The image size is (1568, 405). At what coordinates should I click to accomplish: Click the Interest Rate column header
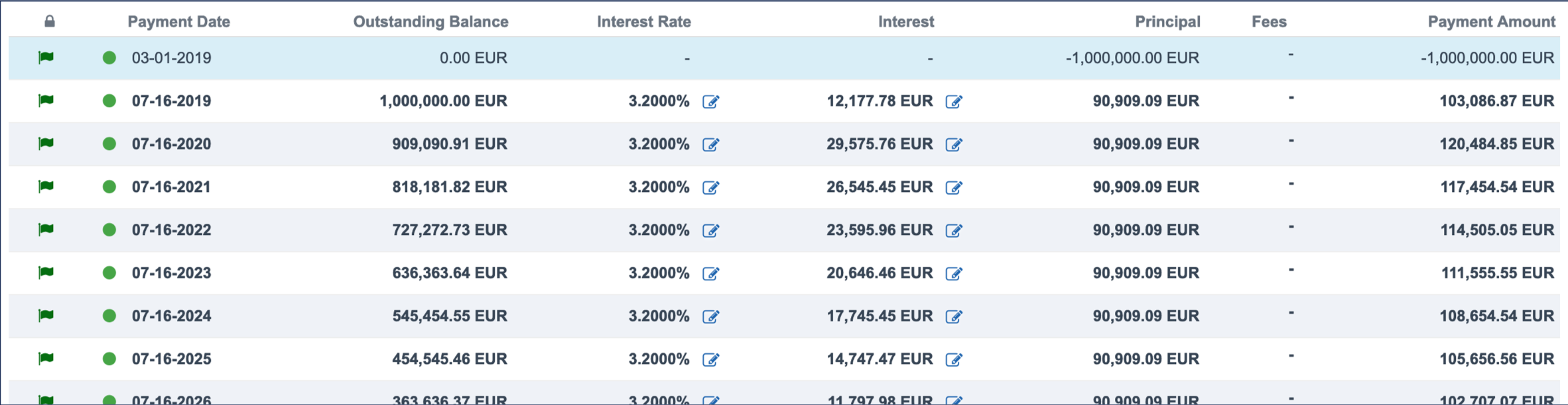[x=643, y=22]
